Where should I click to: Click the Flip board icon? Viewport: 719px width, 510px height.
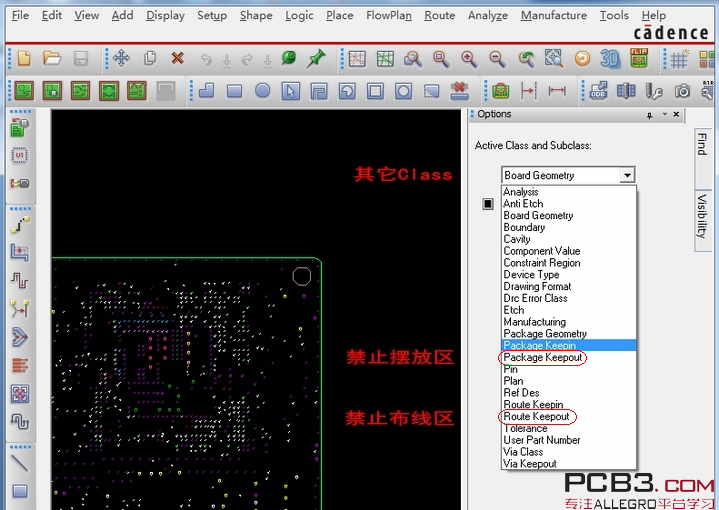639,58
